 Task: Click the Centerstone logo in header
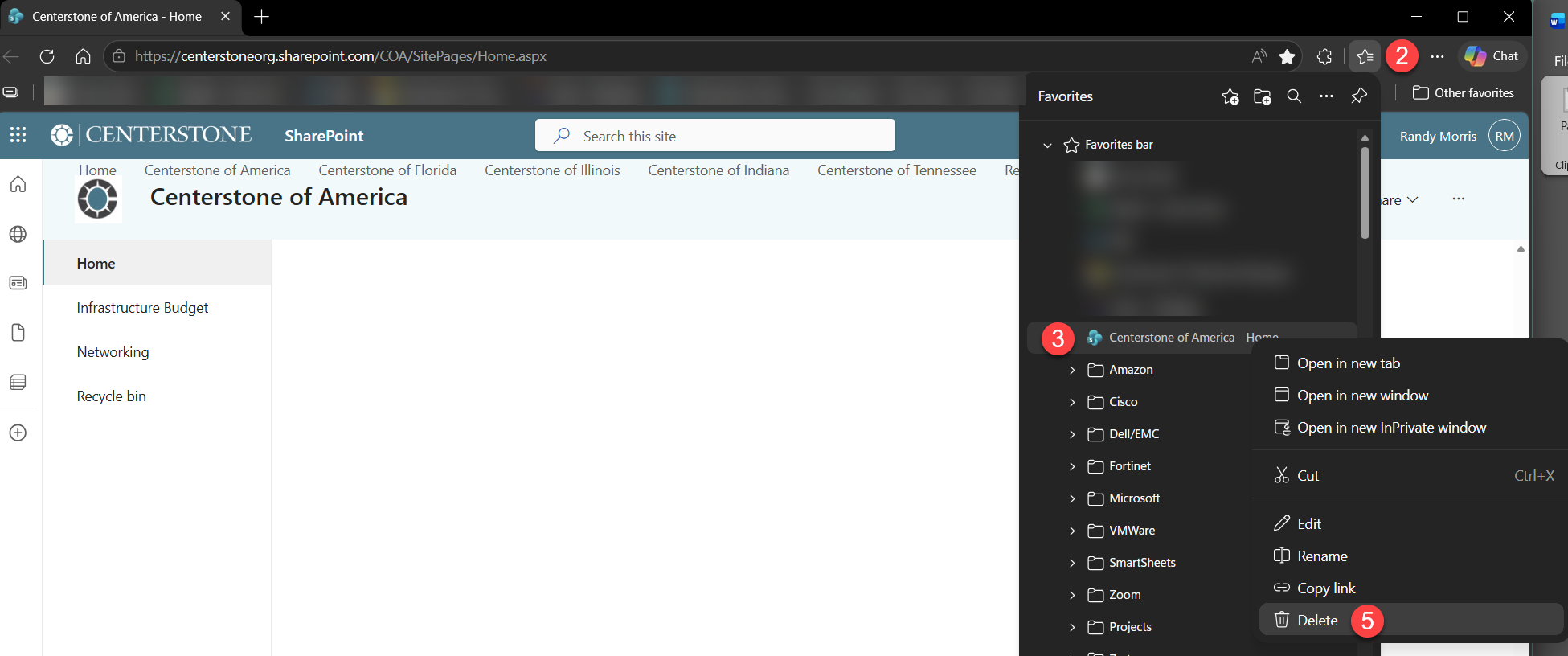tap(152, 135)
